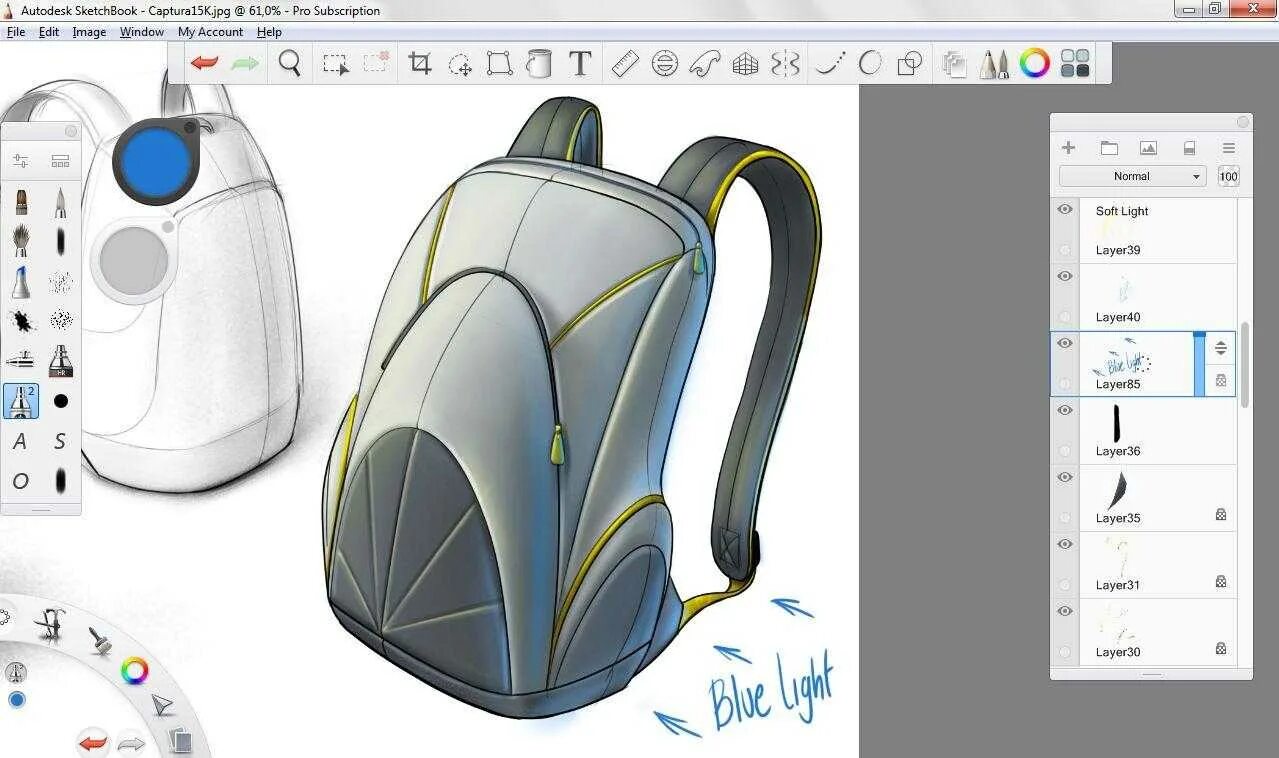Select the Zoom magnifier tool

290,64
